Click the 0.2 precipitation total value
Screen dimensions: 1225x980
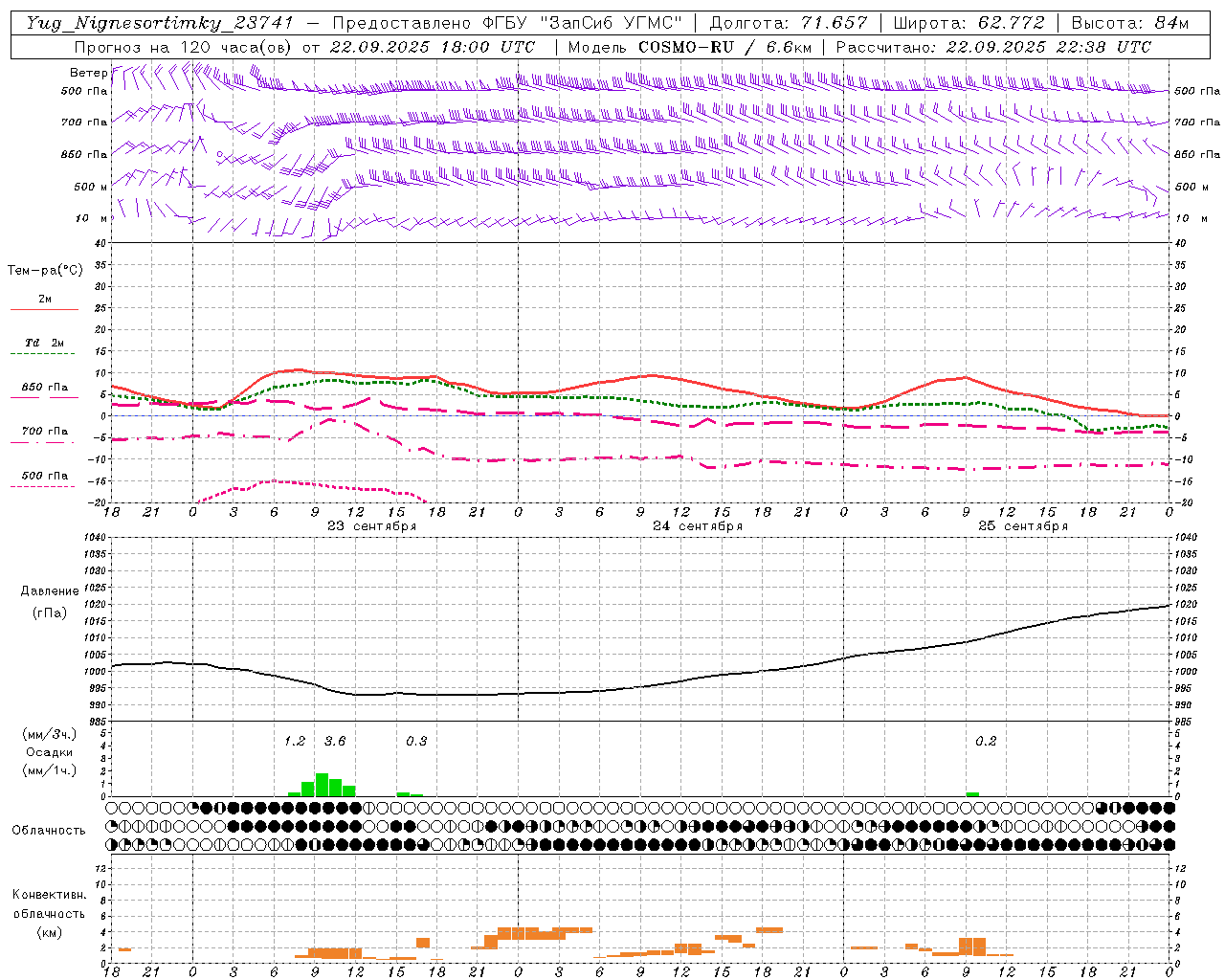(986, 742)
